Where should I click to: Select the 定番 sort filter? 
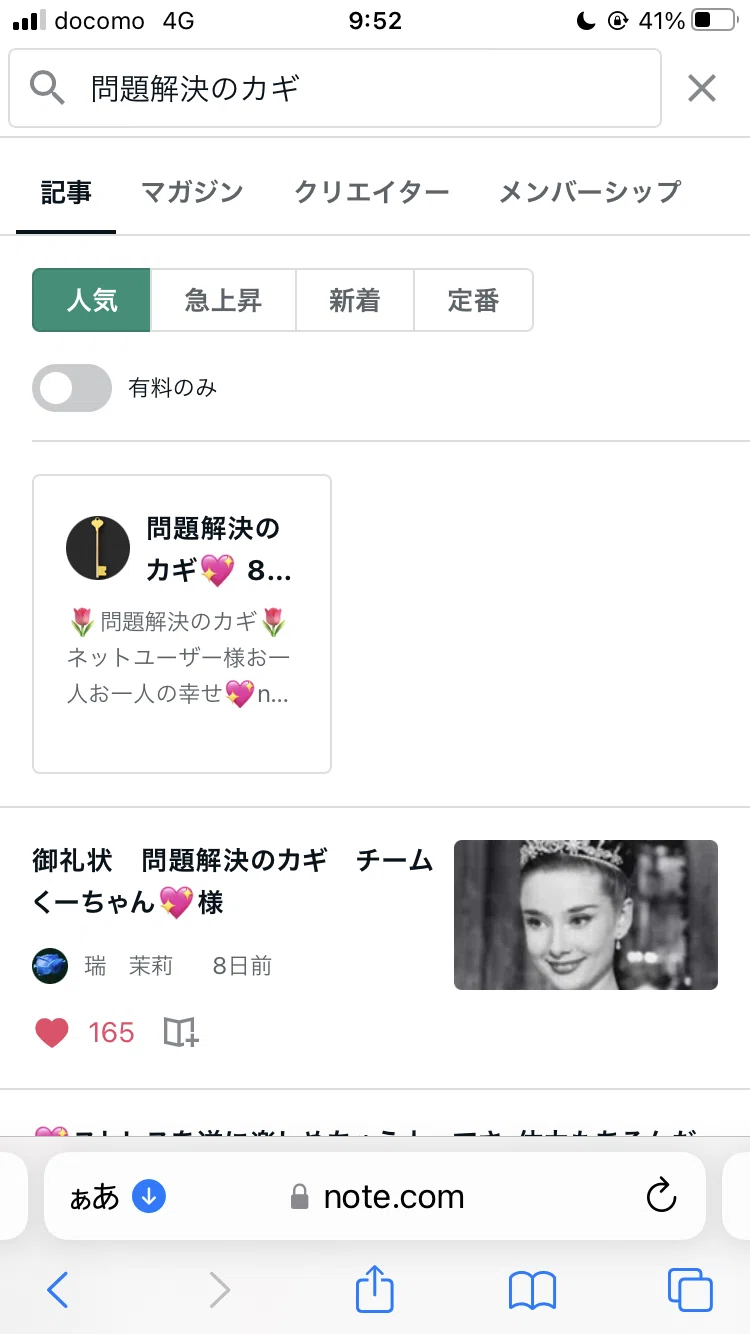pos(473,300)
